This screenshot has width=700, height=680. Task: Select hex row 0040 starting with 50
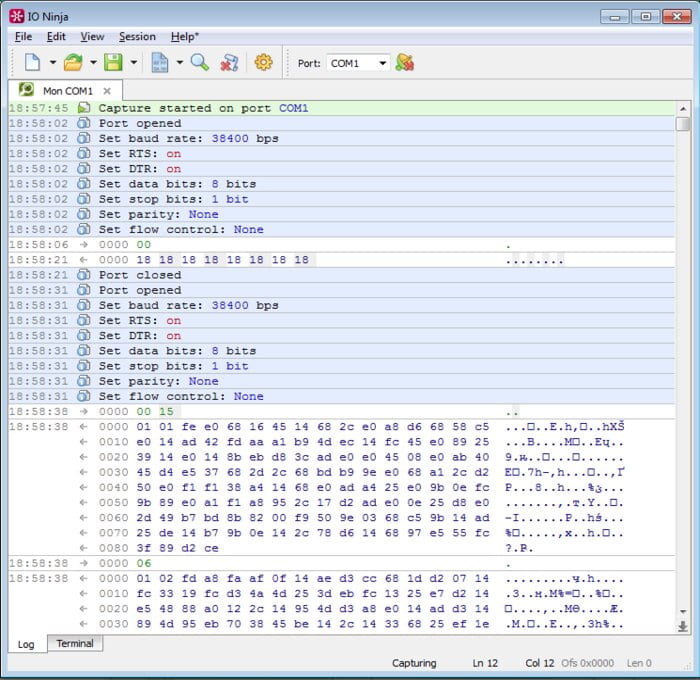point(342,487)
